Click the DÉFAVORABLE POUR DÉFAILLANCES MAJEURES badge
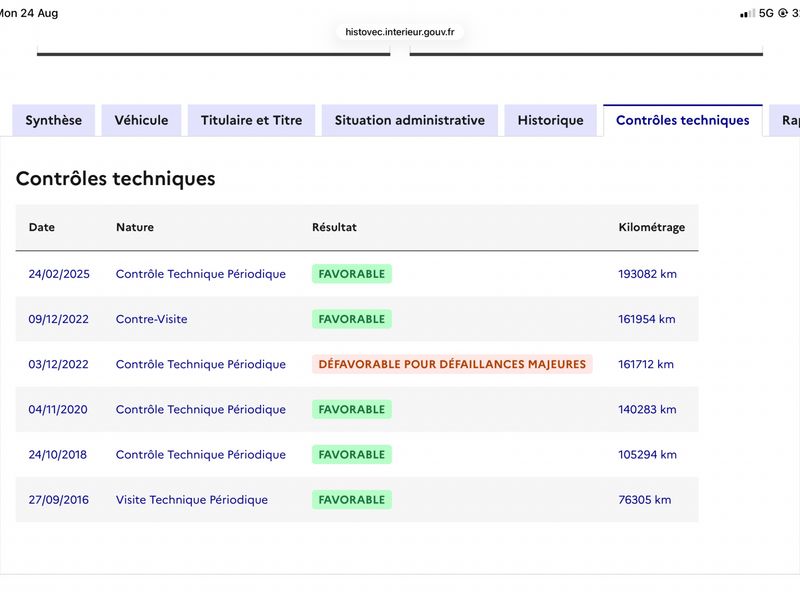This screenshot has height=600, width=800. (x=452, y=364)
